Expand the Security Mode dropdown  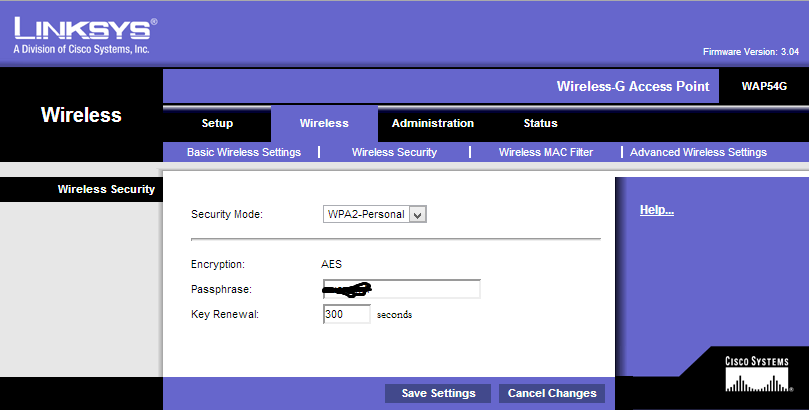(375, 214)
